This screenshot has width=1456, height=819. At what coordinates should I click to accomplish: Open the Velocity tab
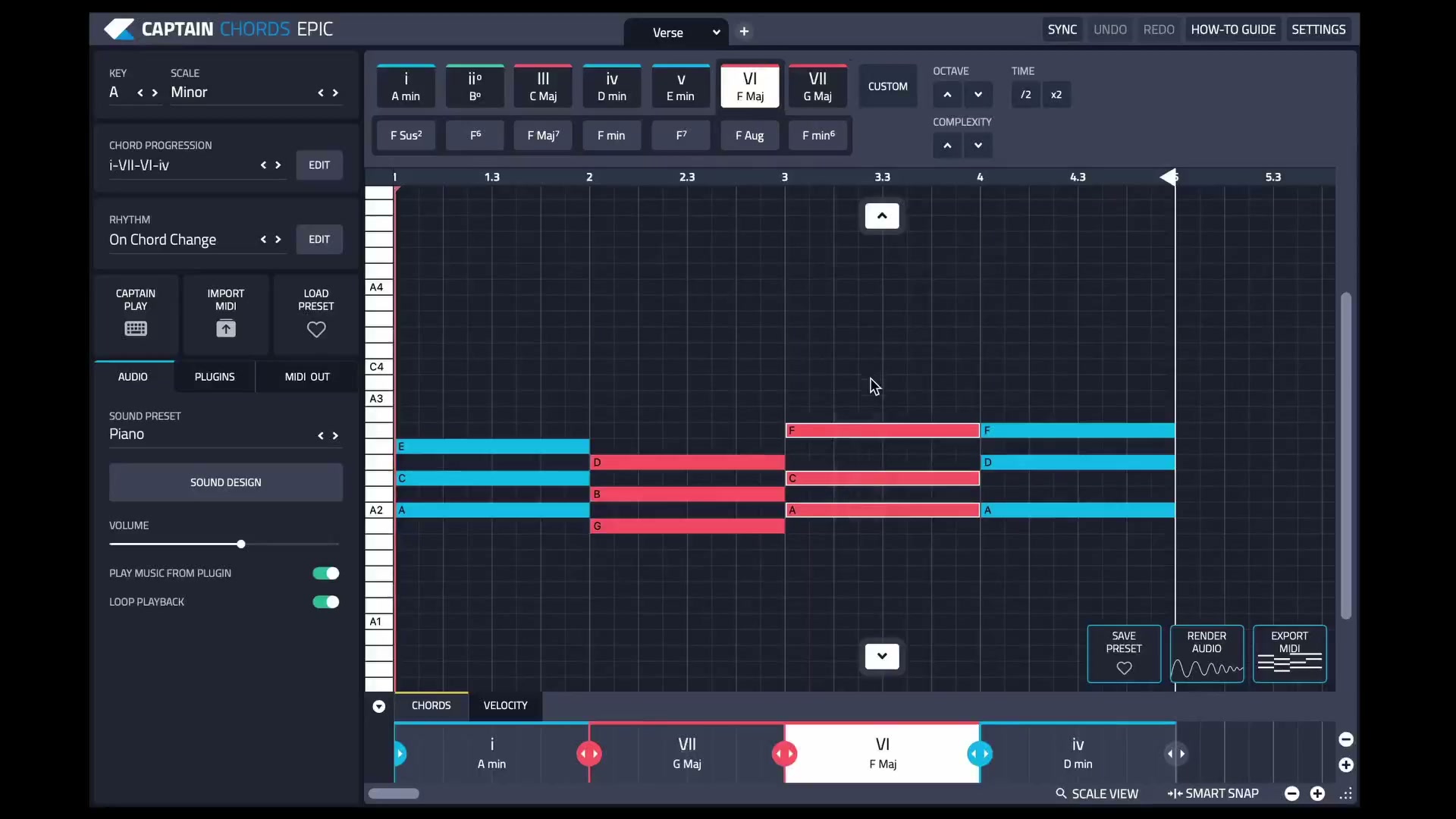tap(505, 705)
